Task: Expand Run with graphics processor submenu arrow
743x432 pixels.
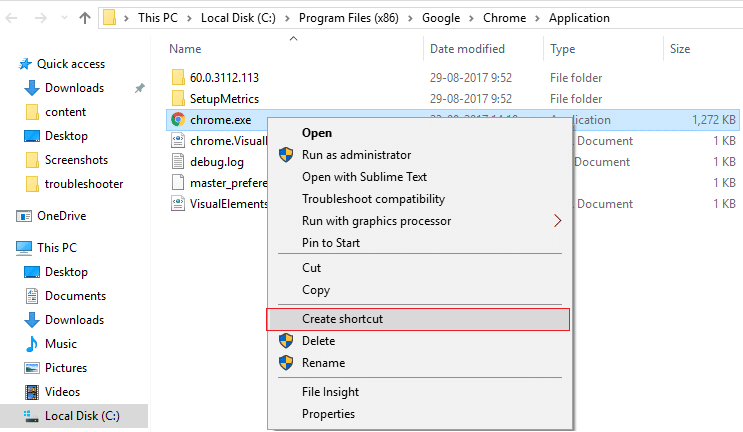Action: pyautogui.click(x=558, y=221)
